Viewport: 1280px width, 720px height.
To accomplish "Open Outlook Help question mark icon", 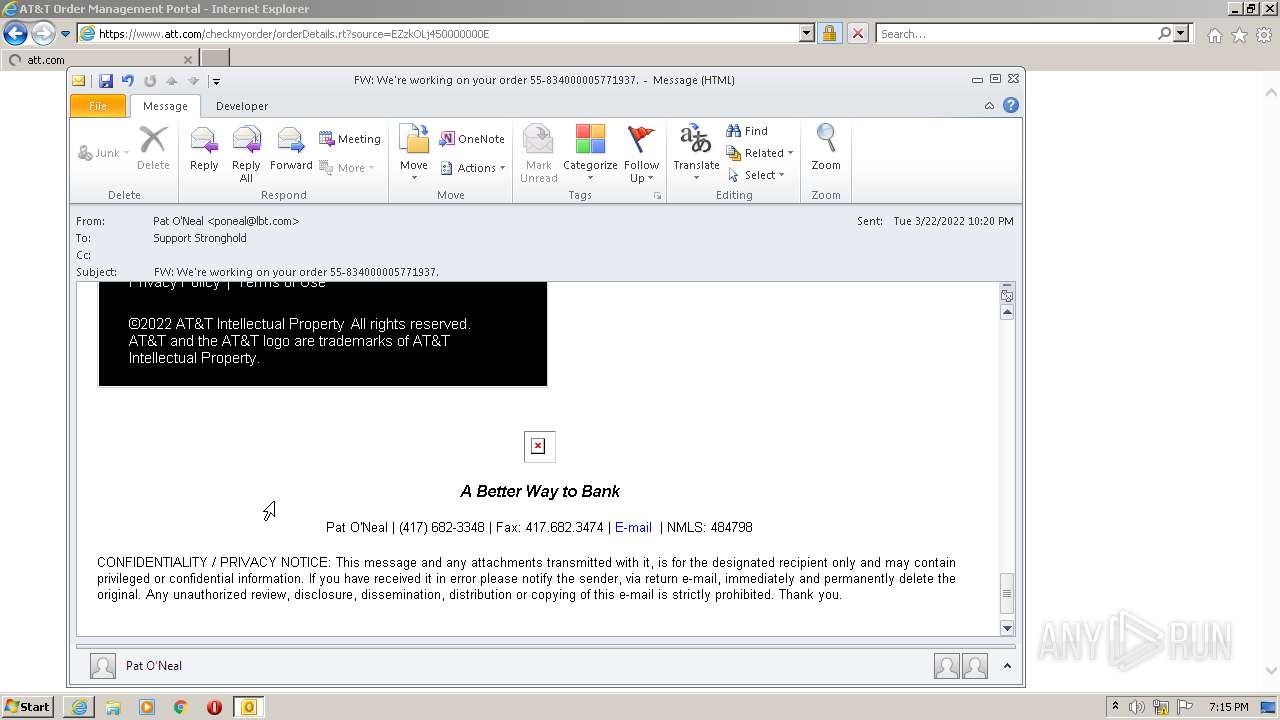I will point(1011,105).
